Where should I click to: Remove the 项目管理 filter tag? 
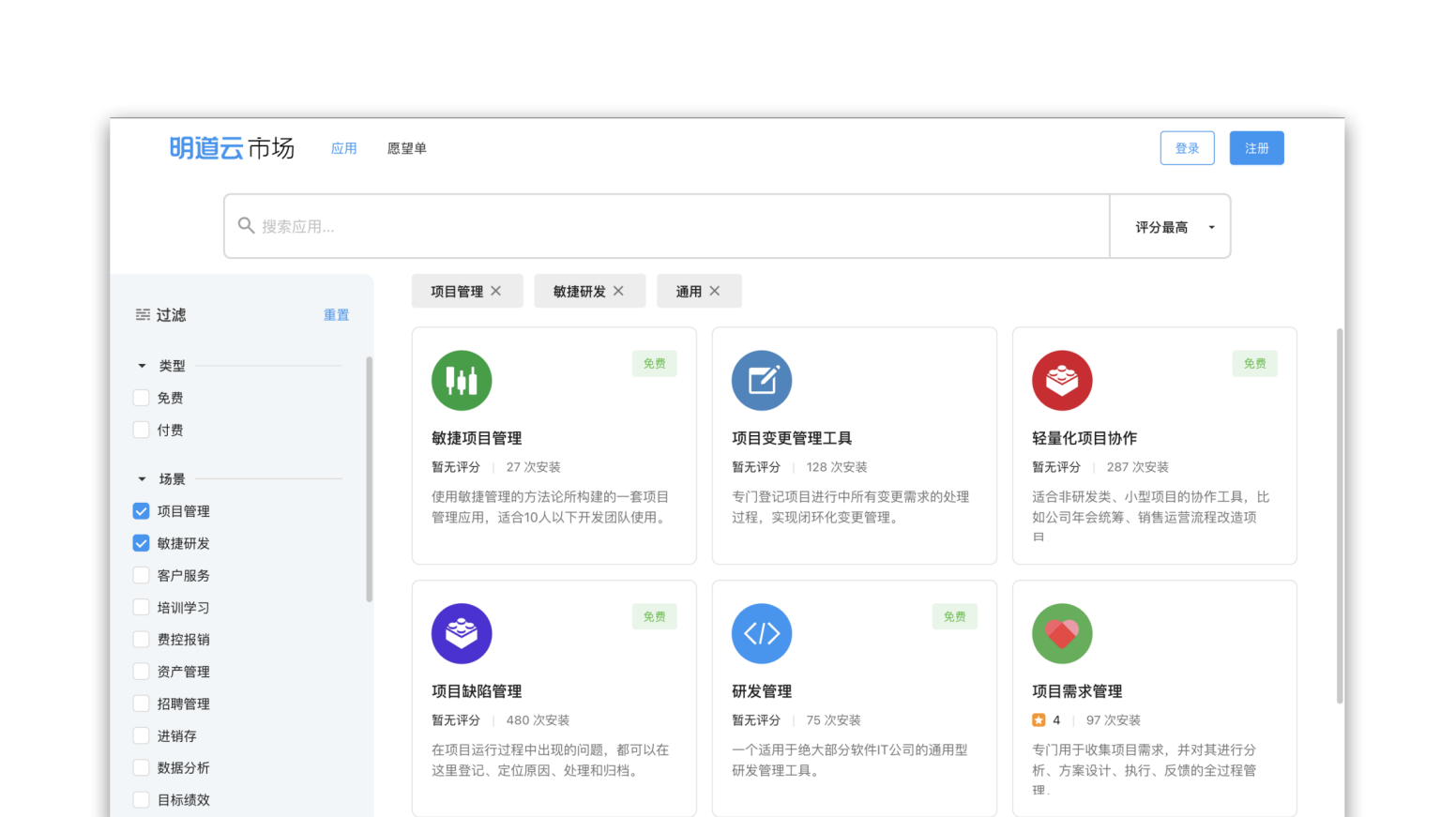(496, 291)
